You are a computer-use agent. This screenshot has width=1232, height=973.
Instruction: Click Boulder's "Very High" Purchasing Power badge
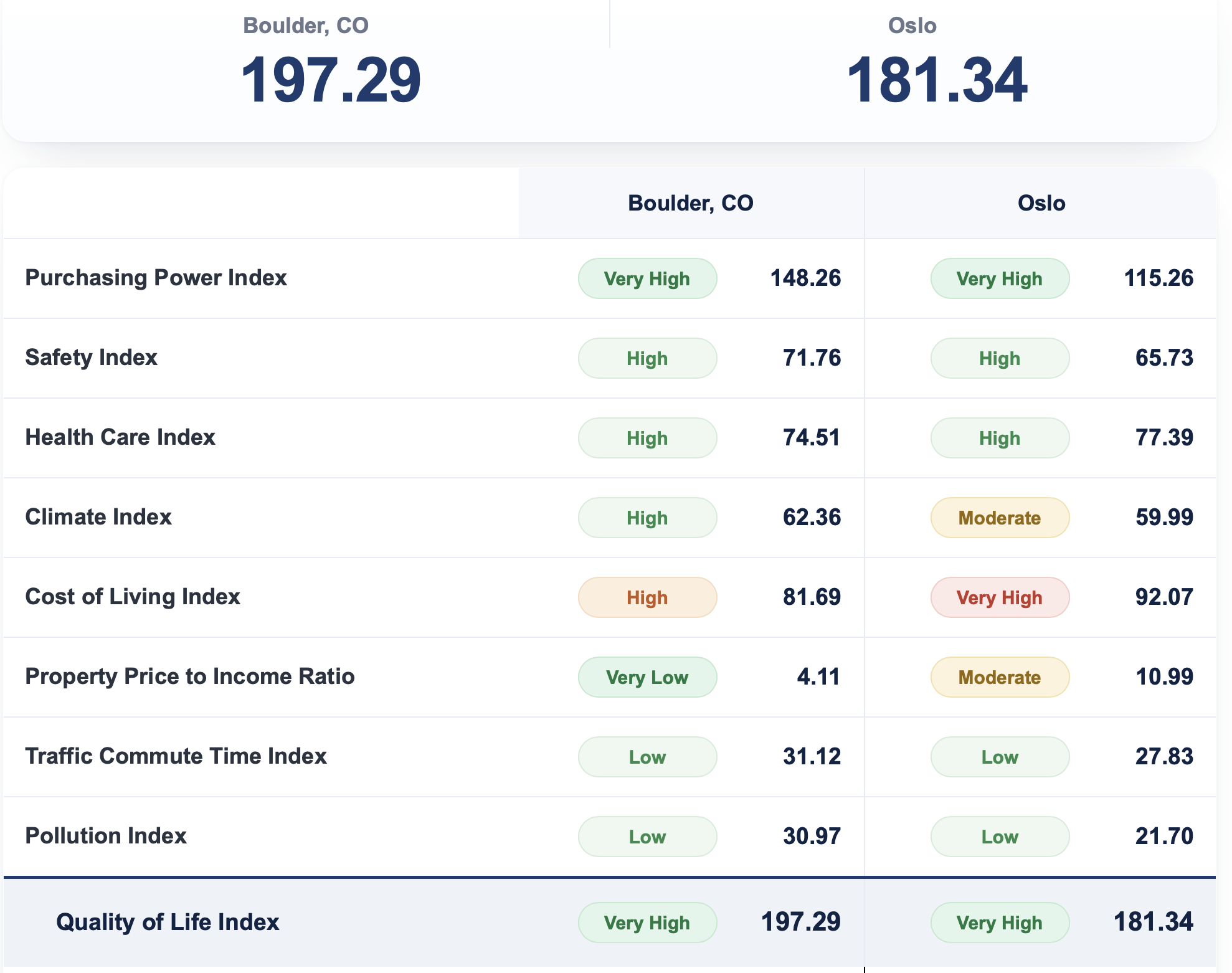pyautogui.click(x=648, y=278)
